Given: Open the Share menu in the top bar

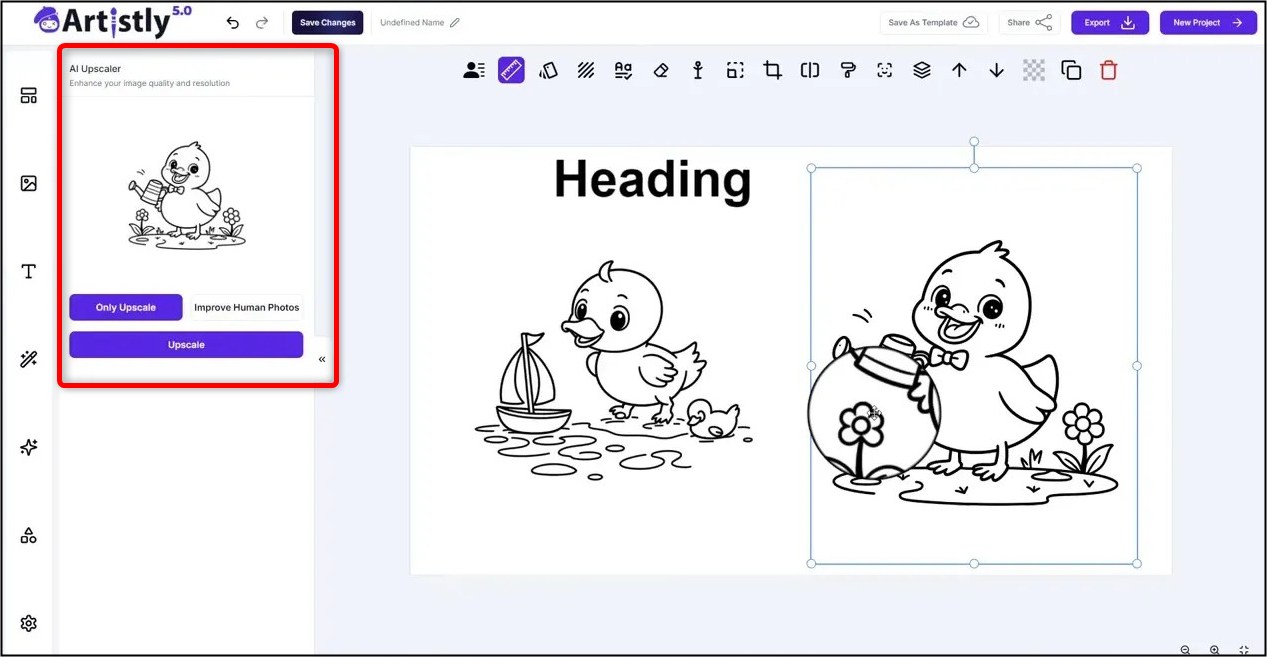Looking at the screenshot, I should tap(1029, 22).
